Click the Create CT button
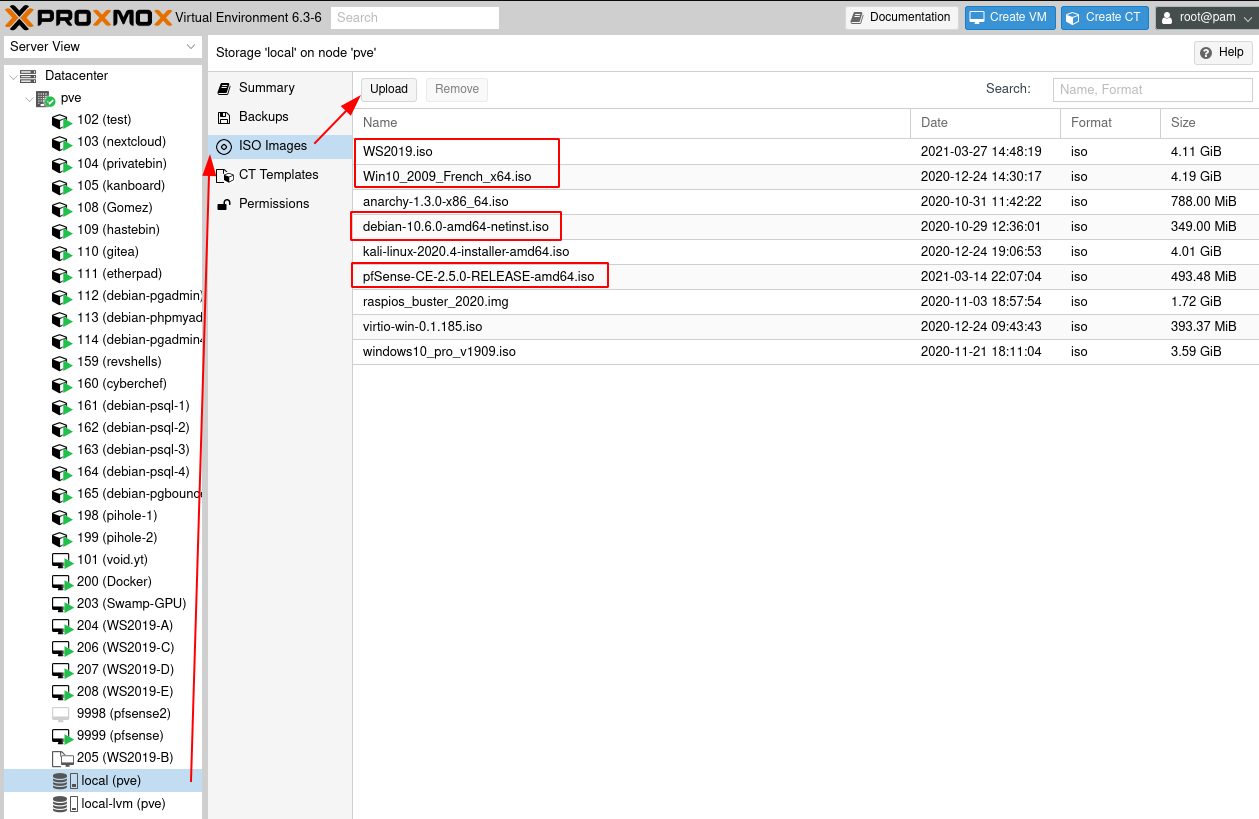The image size is (1259, 819). coord(1104,17)
